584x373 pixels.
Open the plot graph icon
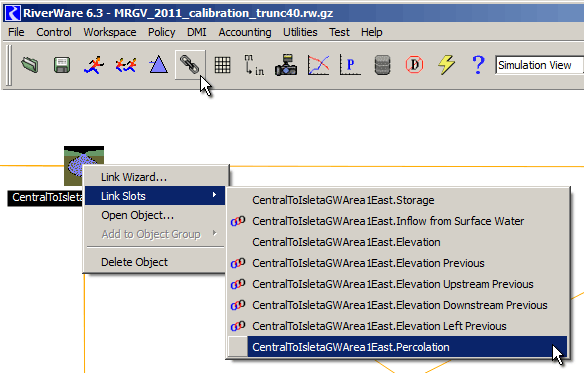pyautogui.click(x=318, y=65)
